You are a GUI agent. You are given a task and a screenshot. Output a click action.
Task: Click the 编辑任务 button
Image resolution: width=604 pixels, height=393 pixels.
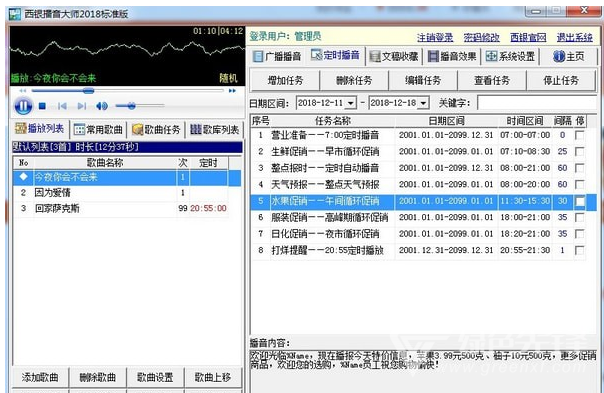point(423,80)
